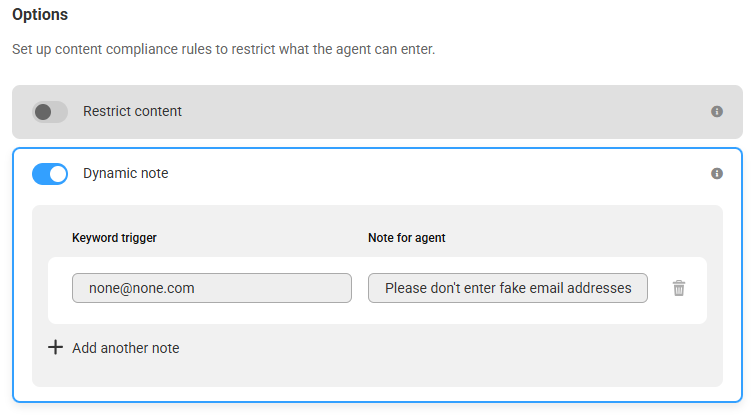
Task: Click the Options section heading
Action: [x=40, y=14]
